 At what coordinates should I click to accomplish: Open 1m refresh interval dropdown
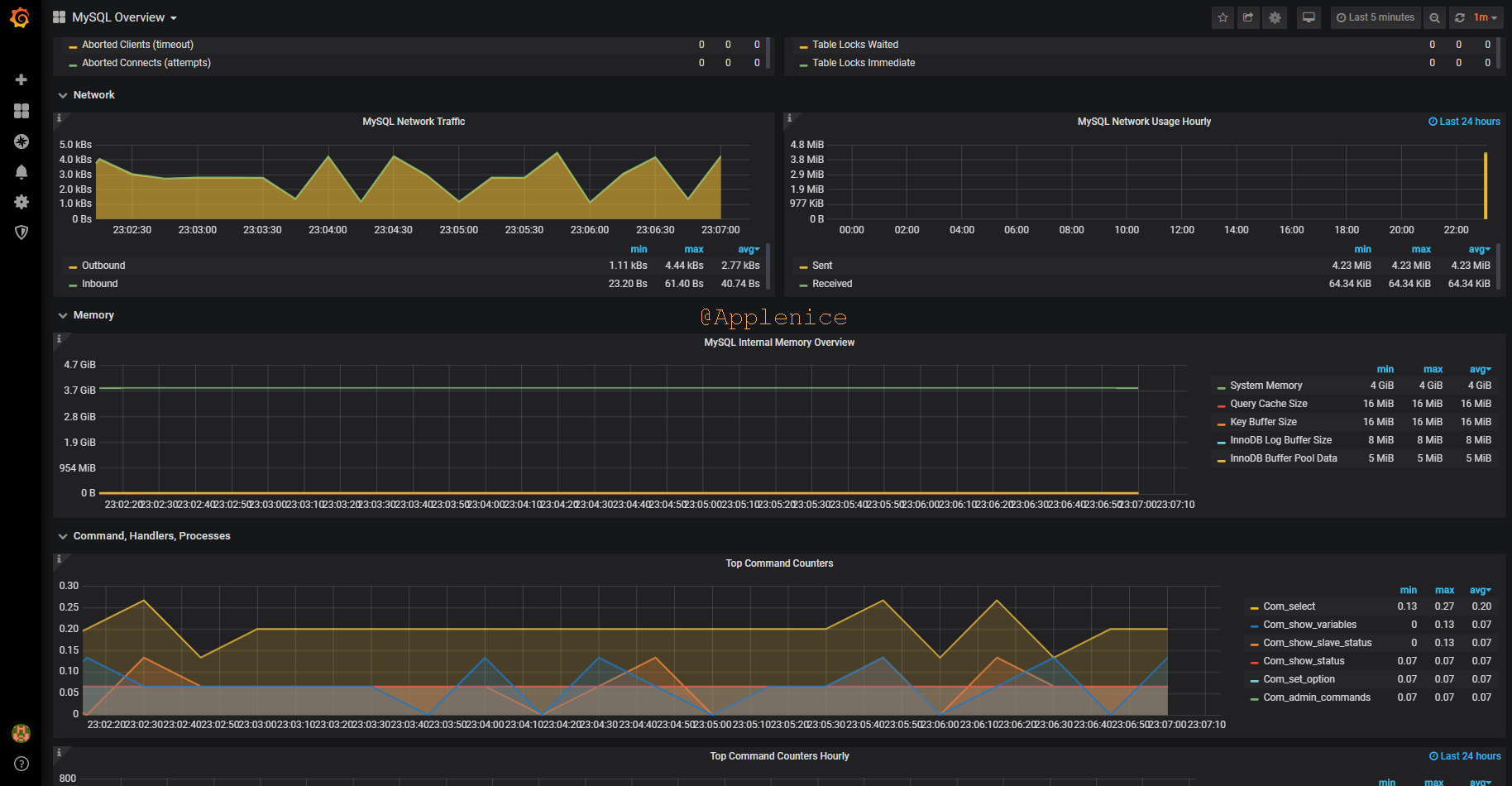pos(1486,17)
